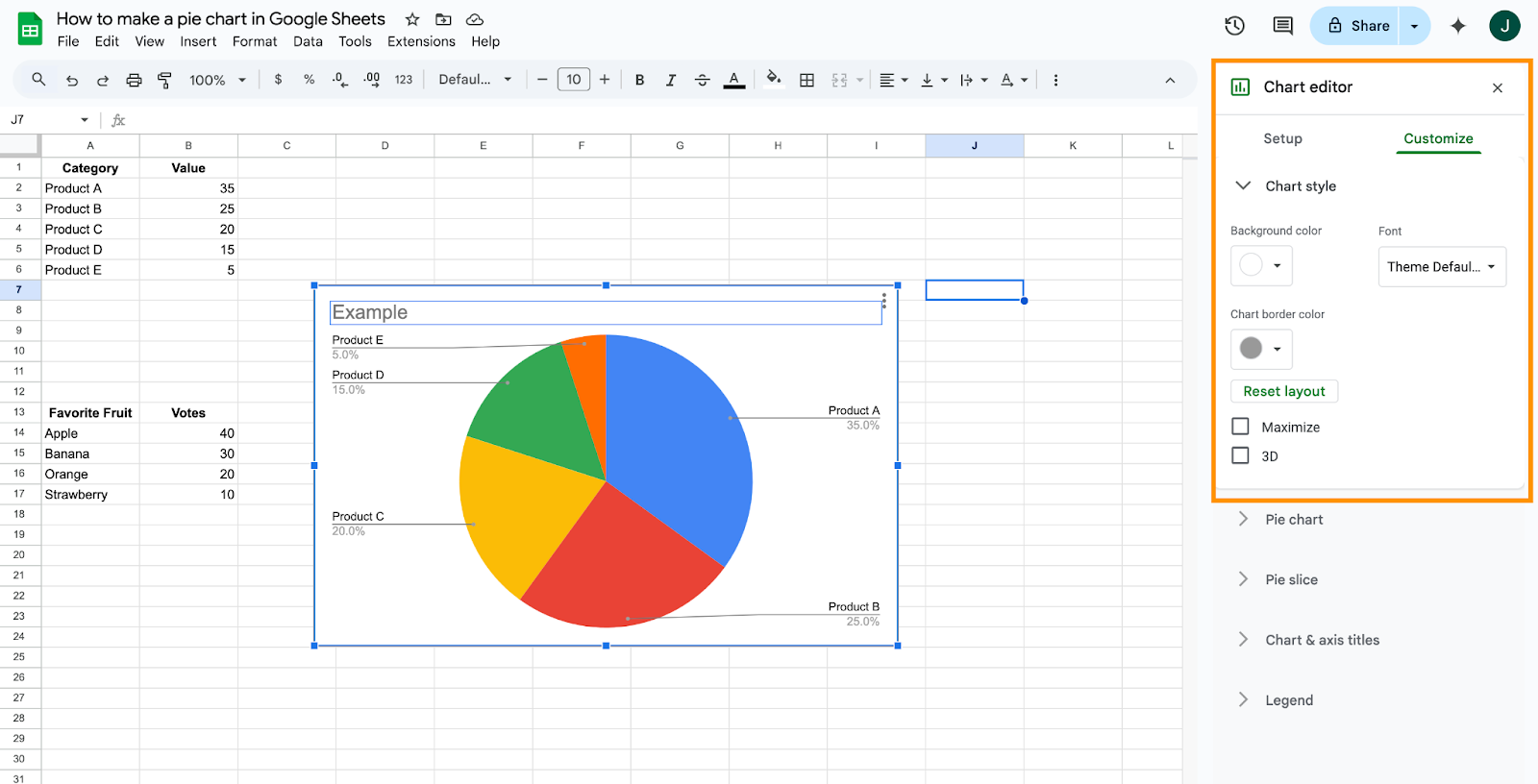This screenshot has width=1538, height=784.
Task: Switch to the Setup tab
Action: tap(1282, 138)
